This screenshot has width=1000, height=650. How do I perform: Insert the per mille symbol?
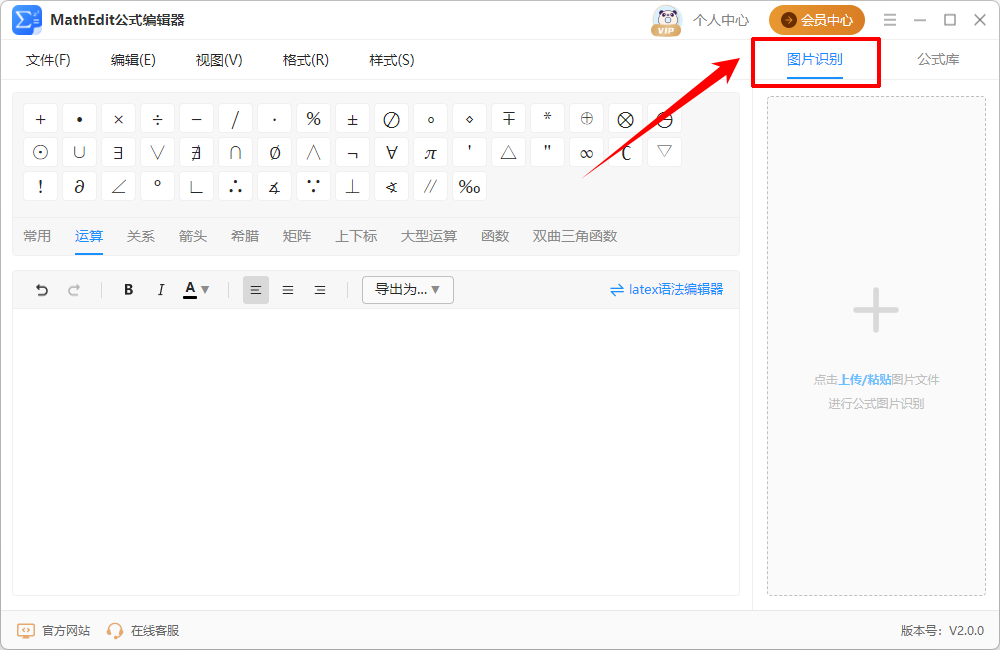[x=469, y=187]
